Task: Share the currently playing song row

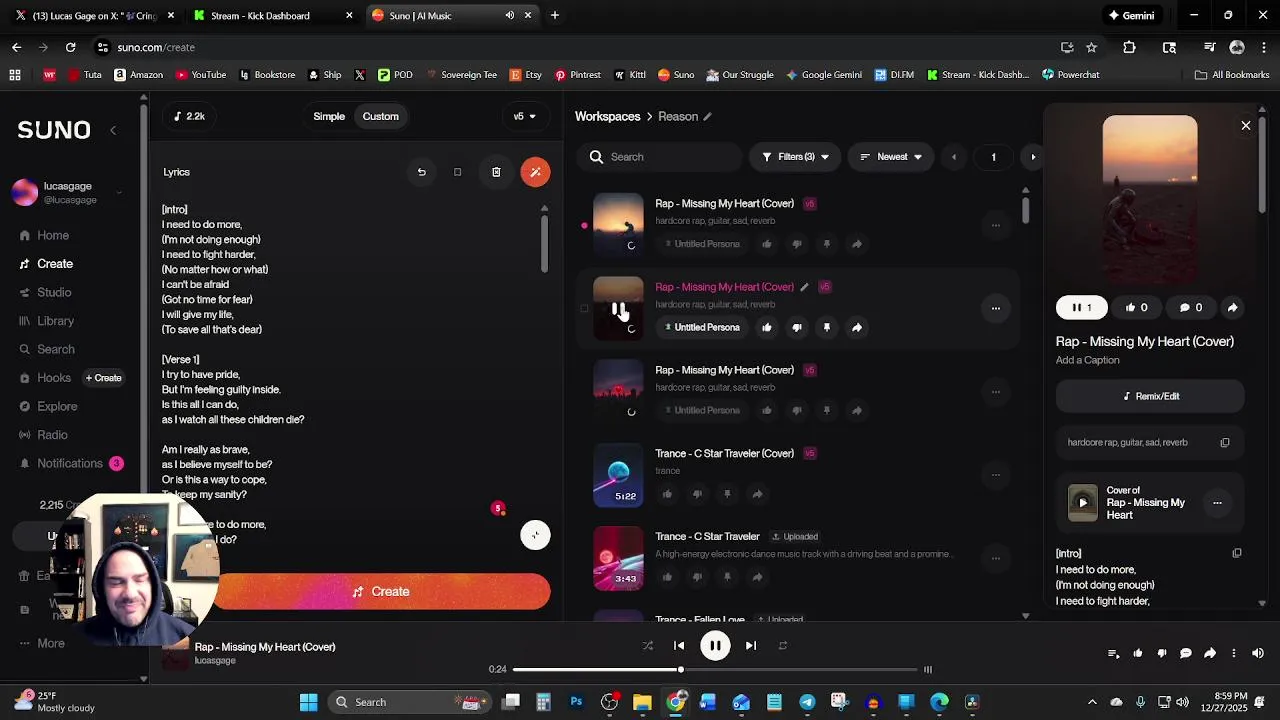Action: pos(857,327)
